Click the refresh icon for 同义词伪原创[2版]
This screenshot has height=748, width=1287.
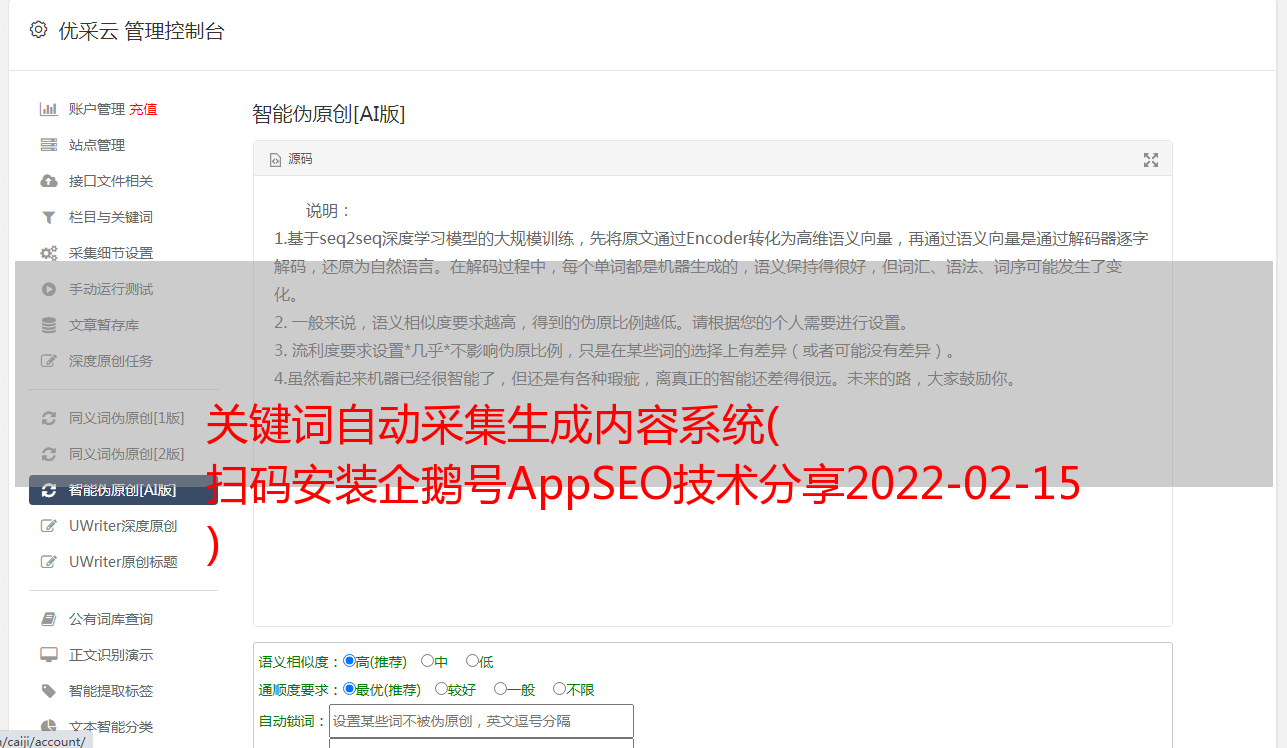(48, 454)
